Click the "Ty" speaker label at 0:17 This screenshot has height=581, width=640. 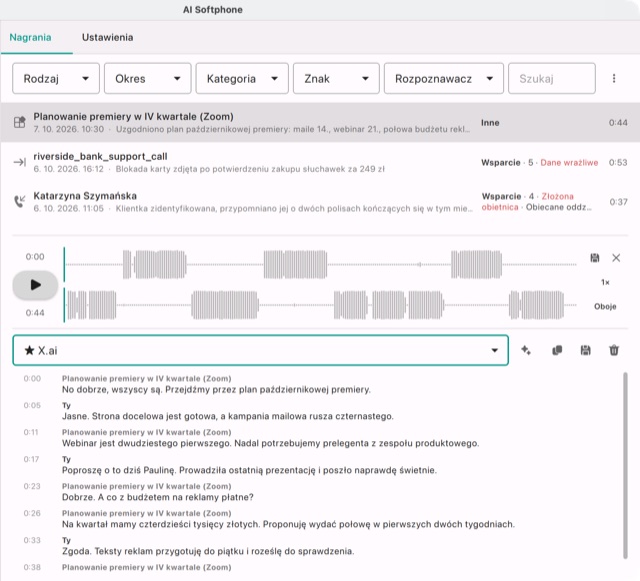(x=66, y=459)
